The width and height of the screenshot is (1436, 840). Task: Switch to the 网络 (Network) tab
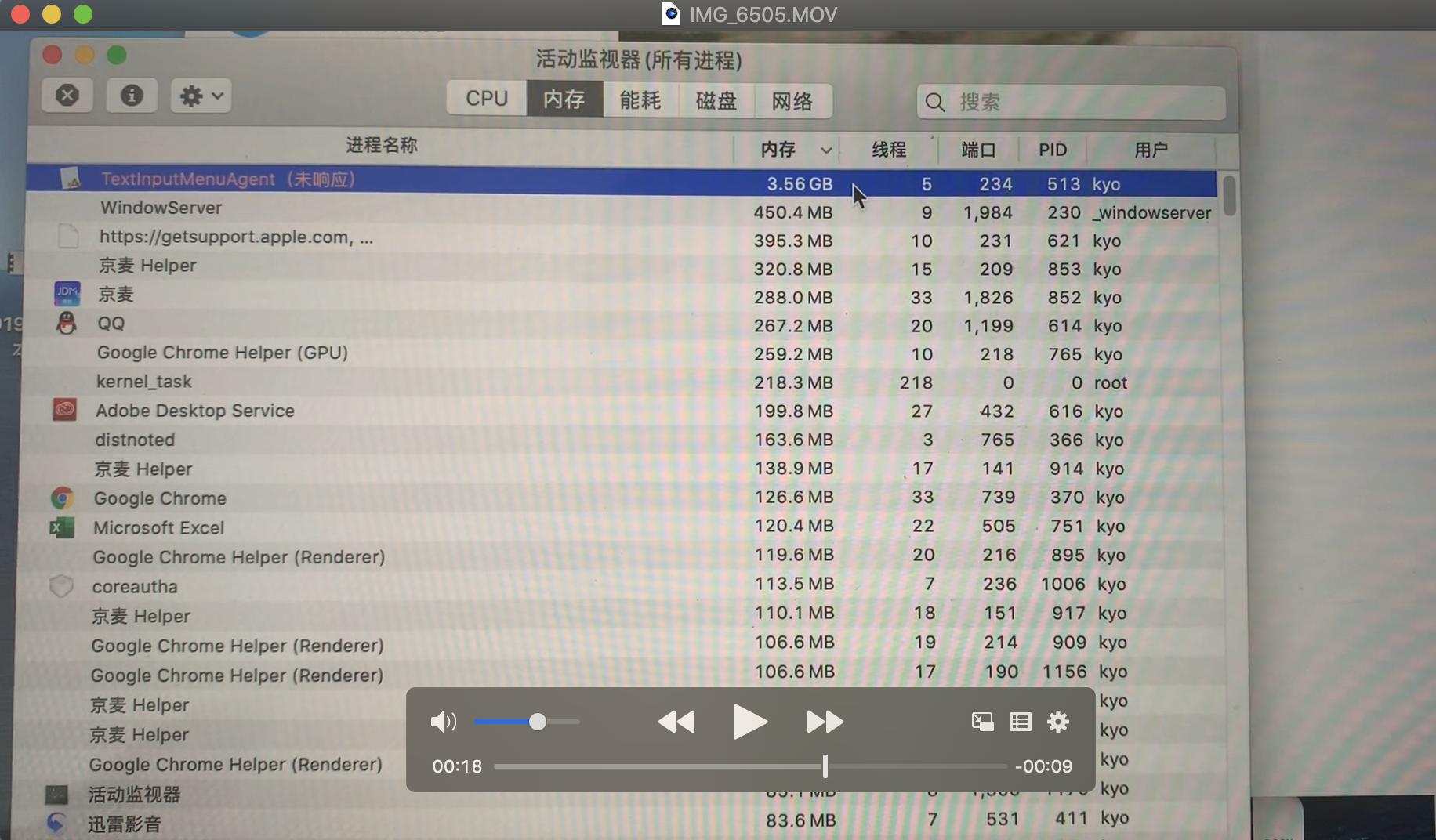(792, 102)
